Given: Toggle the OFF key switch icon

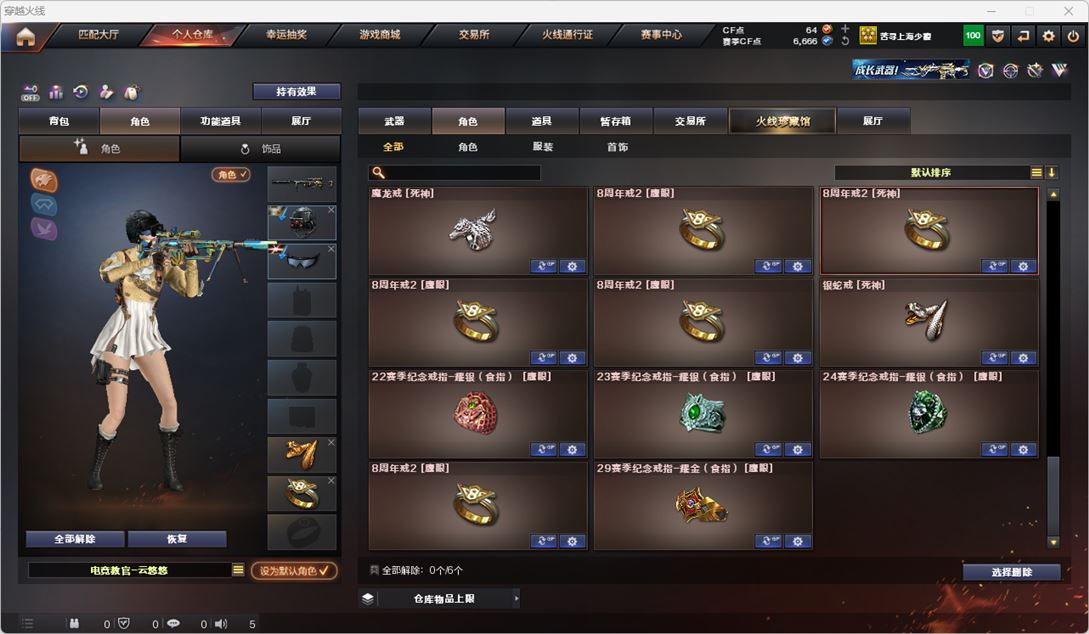Looking at the screenshot, I should (x=30, y=92).
